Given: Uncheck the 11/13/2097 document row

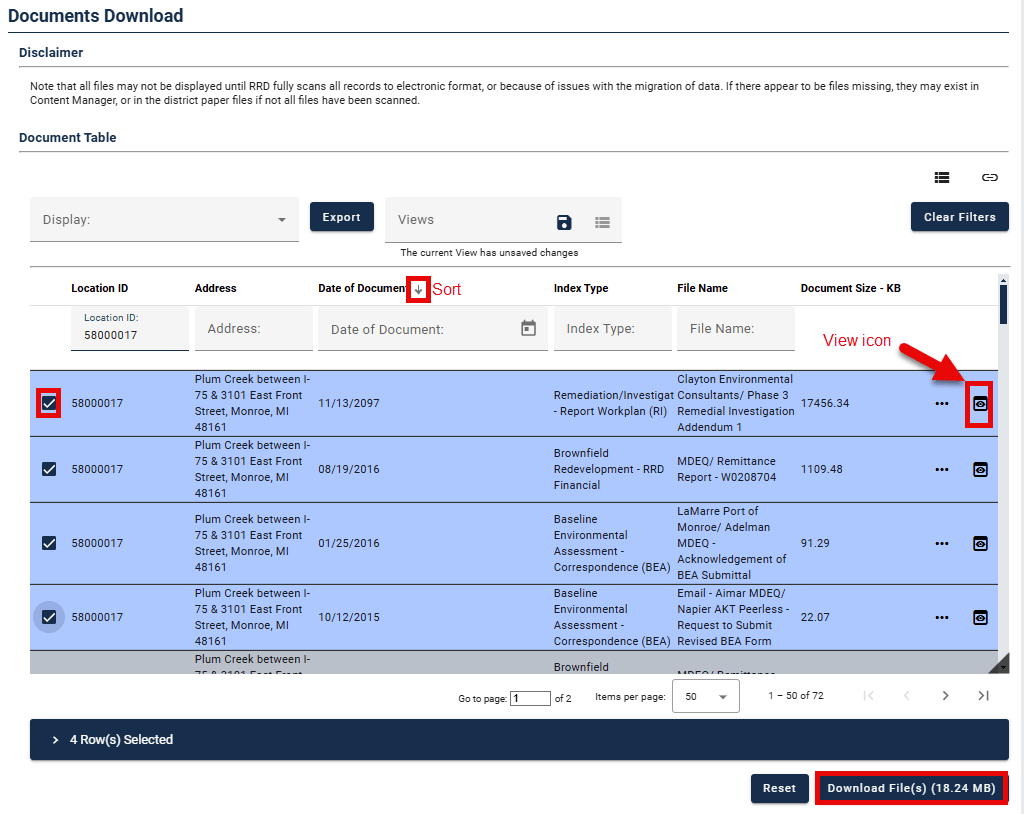Looking at the screenshot, I should [x=49, y=403].
